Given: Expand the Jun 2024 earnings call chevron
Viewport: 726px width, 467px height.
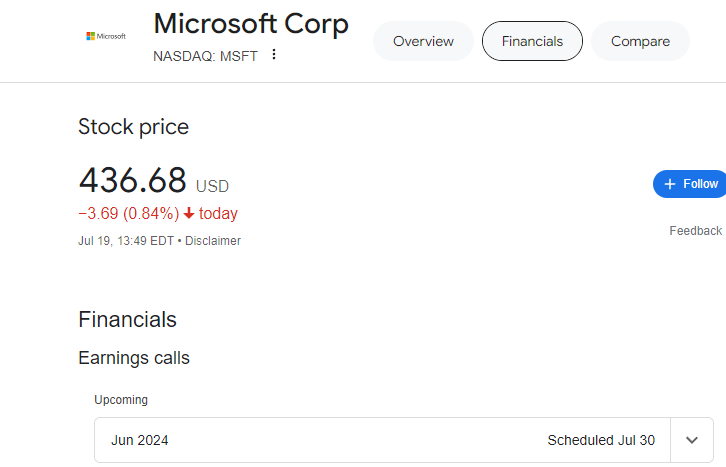Looking at the screenshot, I should tap(692, 440).
